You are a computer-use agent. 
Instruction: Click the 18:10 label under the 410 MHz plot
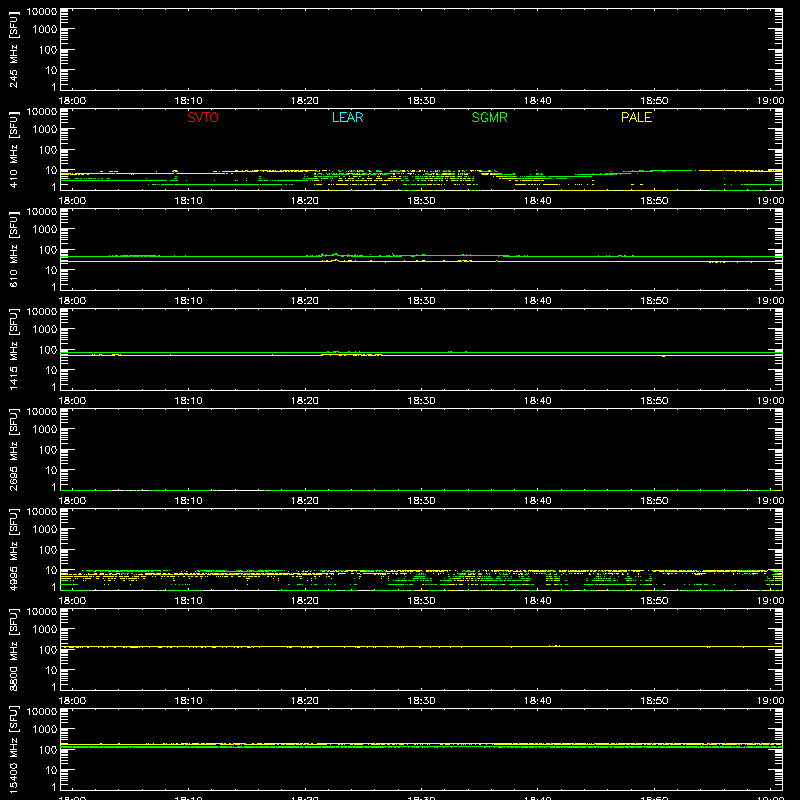[x=188, y=201]
